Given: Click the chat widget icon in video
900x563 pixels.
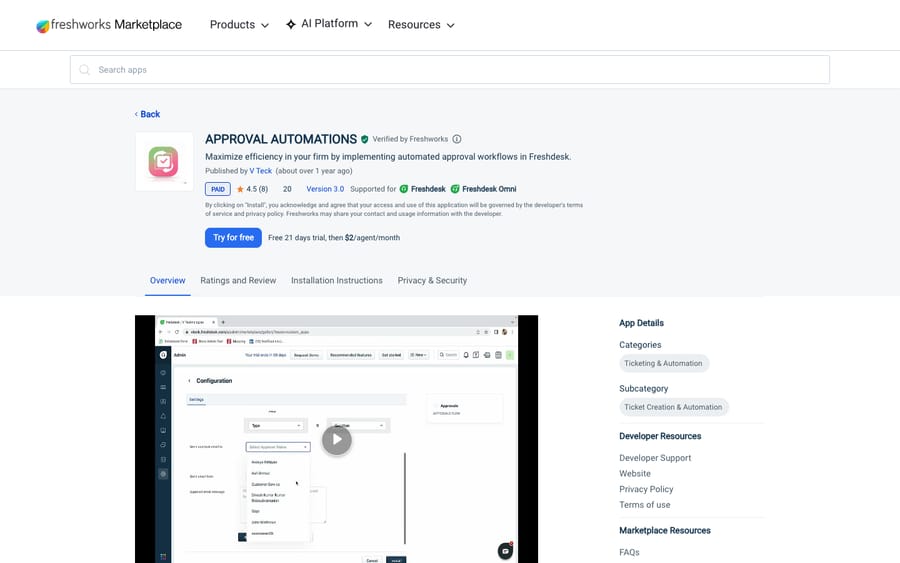Looking at the screenshot, I should pos(505,551).
